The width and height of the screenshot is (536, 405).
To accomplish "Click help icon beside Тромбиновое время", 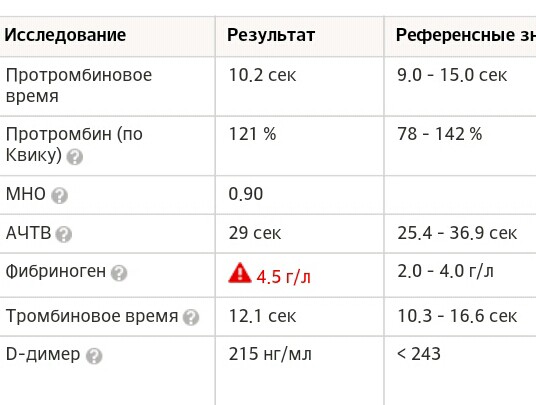I will coord(191,318).
